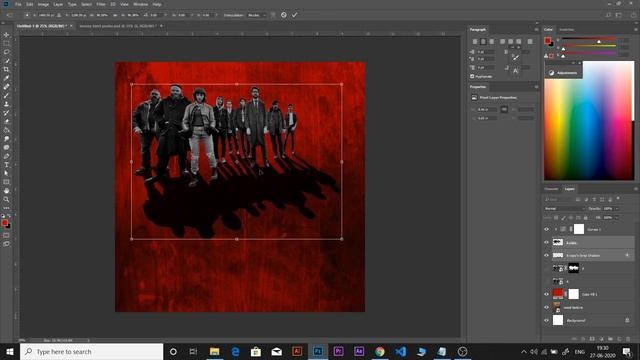Center paragraph text
The width and height of the screenshot is (640, 360).
[x=483, y=42]
